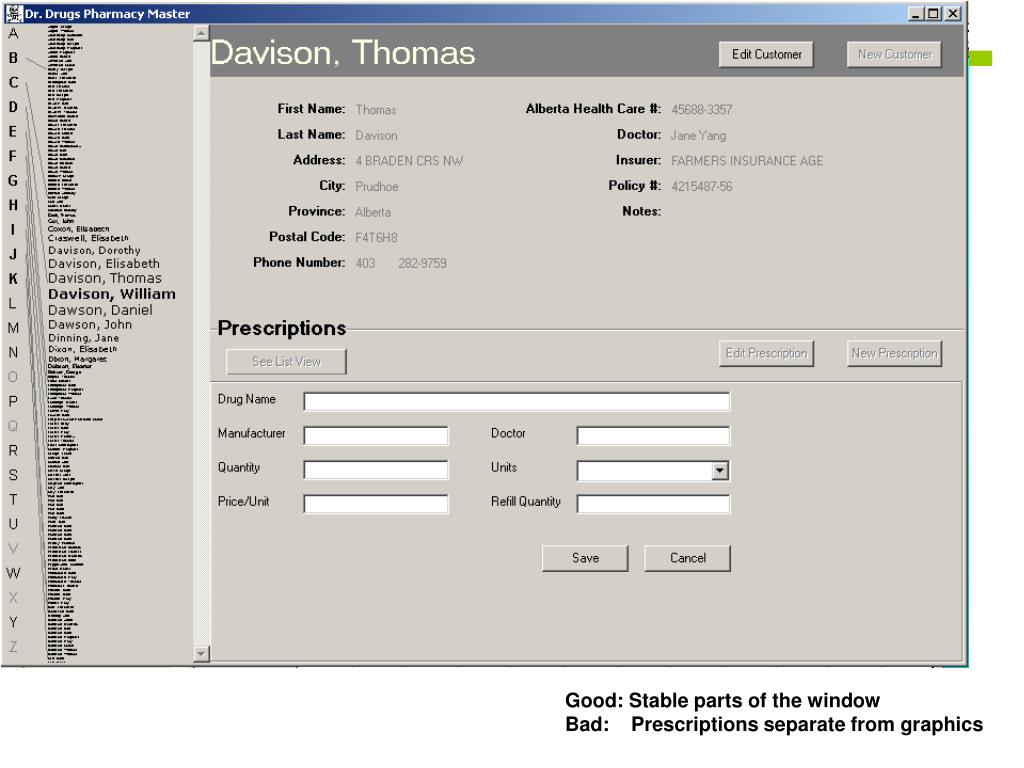Jump to letter K in the index
Viewport: 1024px width, 768px height.
13,279
